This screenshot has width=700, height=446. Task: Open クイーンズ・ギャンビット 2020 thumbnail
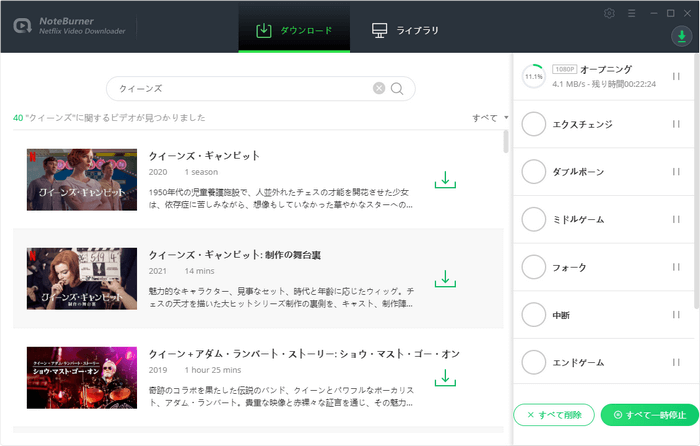82,179
